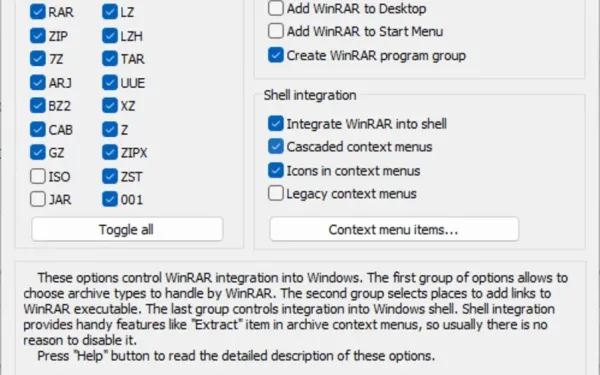Toggle the ZST checkbox
The width and height of the screenshot is (600, 375).
(x=110, y=176)
